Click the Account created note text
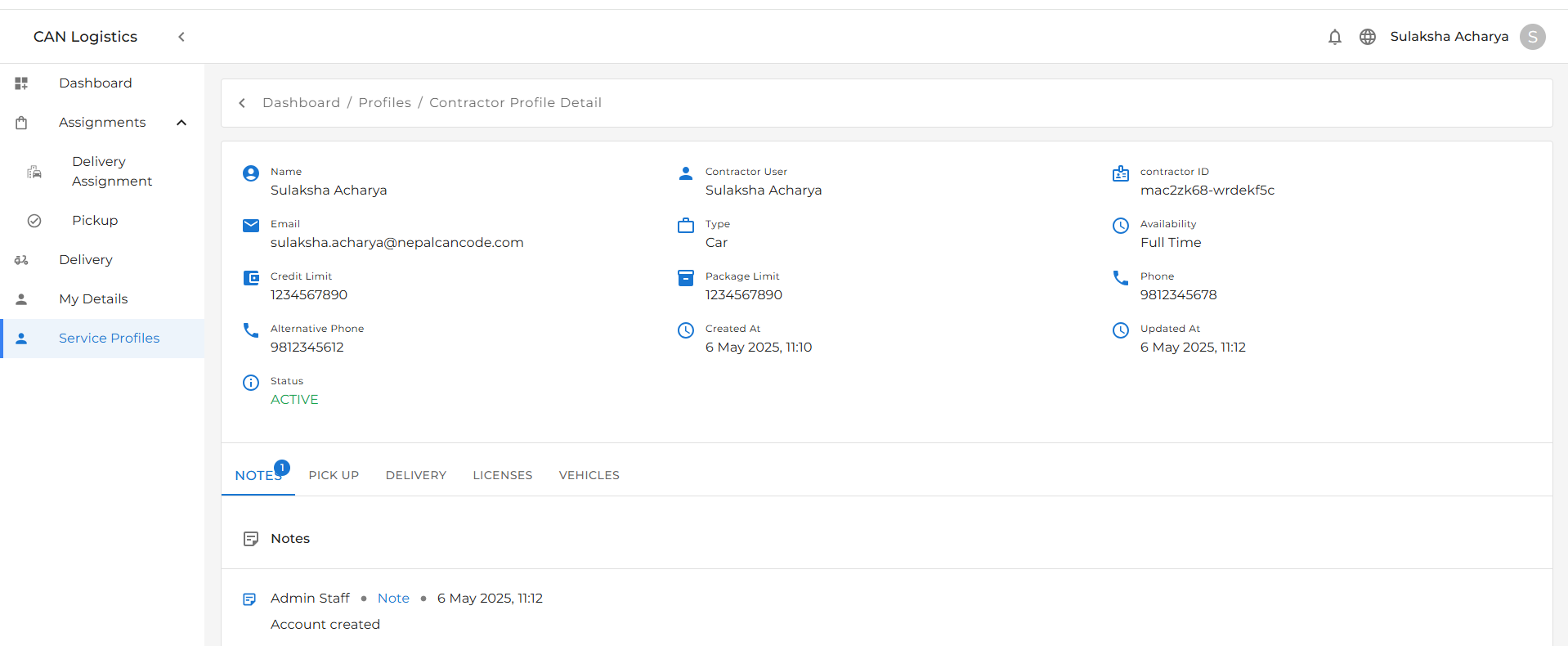 click(325, 625)
